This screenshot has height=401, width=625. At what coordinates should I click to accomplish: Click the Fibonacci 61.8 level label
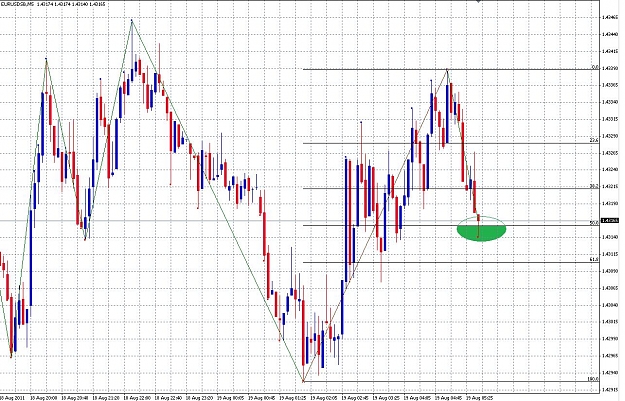(594, 259)
